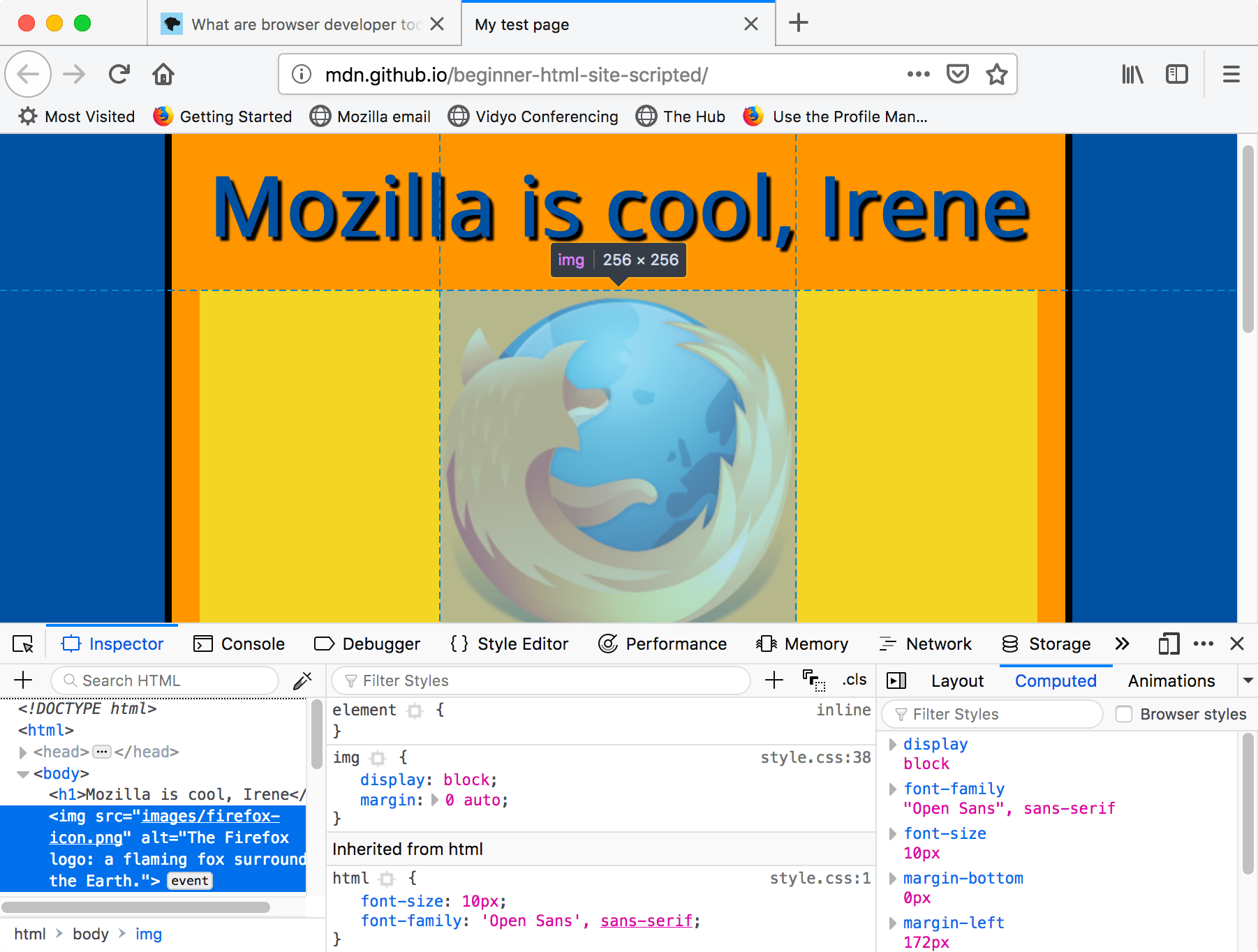
Task: Activate the element picker tool
Action: point(23,644)
